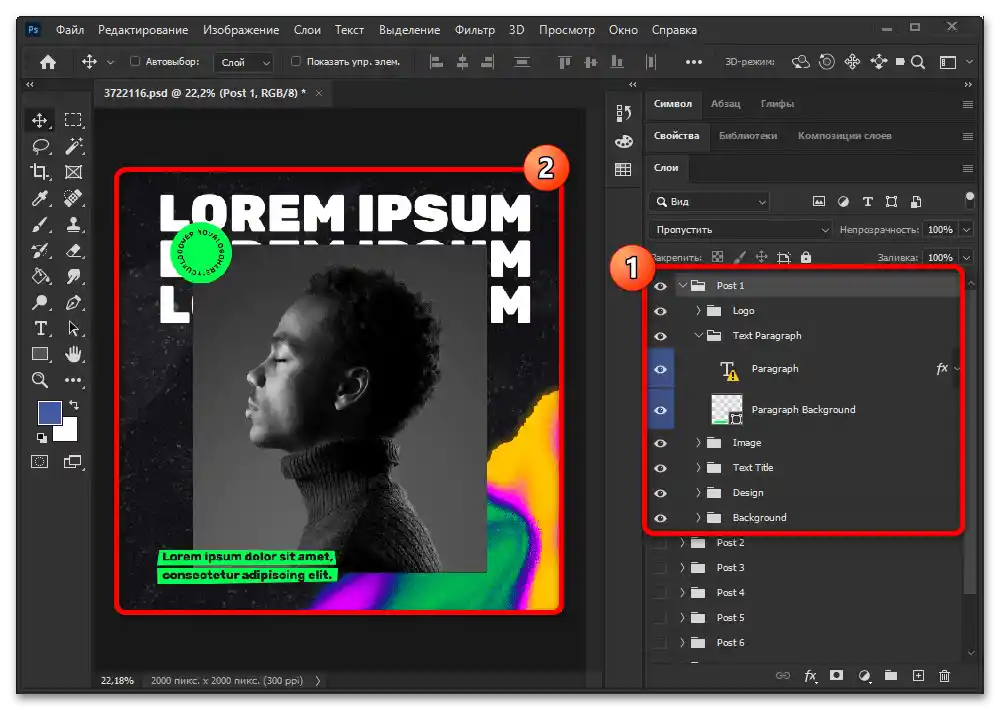This screenshot has height=710, width=1000.
Task: Select the Horizontal Type tool
Action: coord(40,329)
